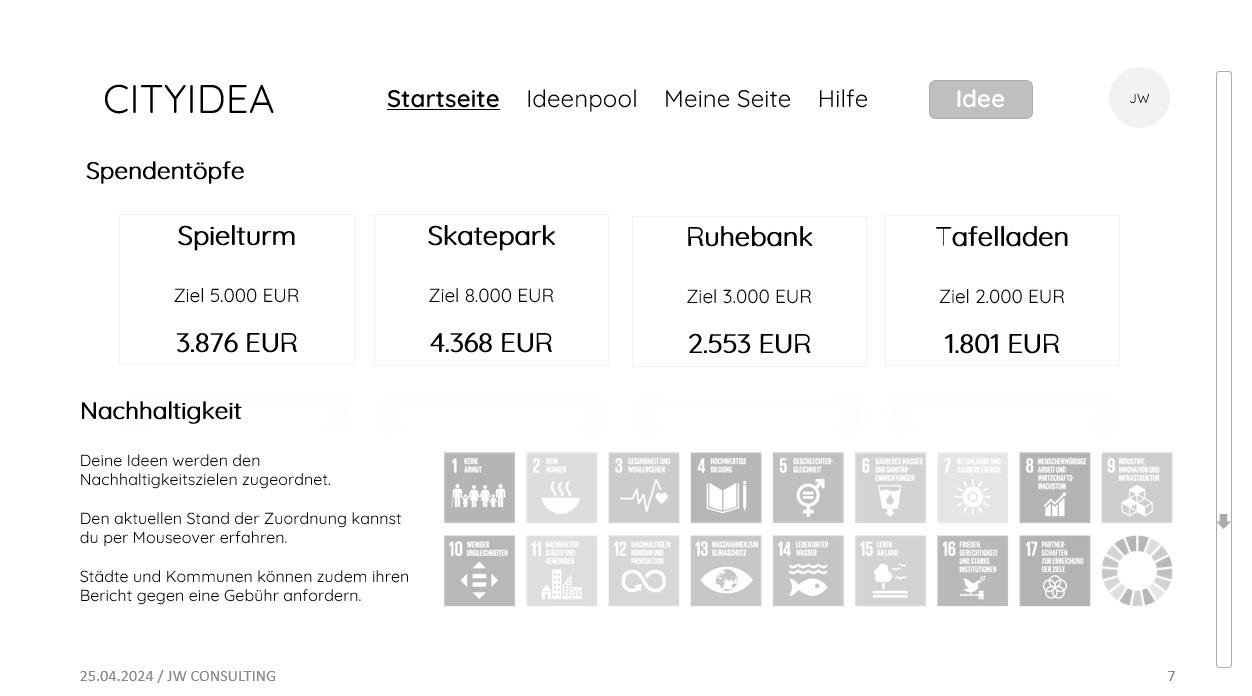Select the Startseite navigation link
Screen dimensions: 1252x696
point(443,99)
